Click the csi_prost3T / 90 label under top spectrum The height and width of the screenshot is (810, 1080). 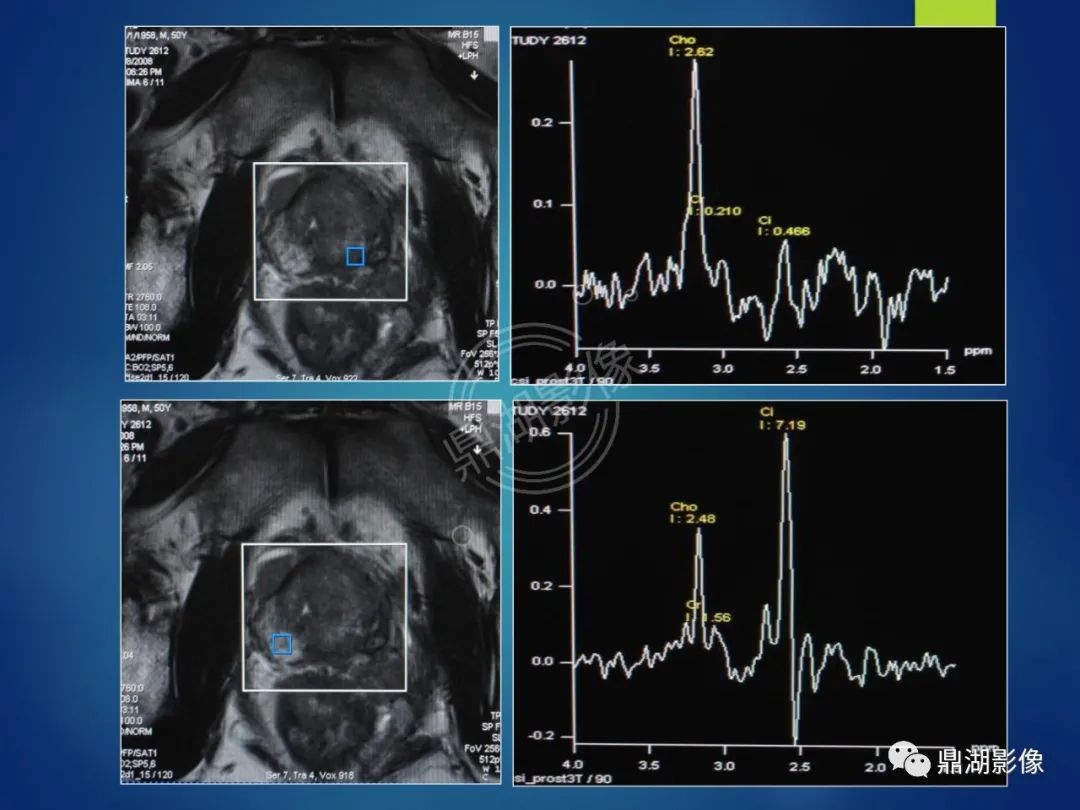tap(562, 380)
